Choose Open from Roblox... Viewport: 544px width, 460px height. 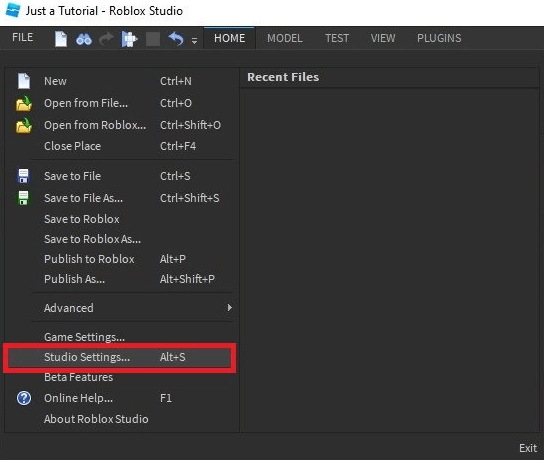pos(120,125)
